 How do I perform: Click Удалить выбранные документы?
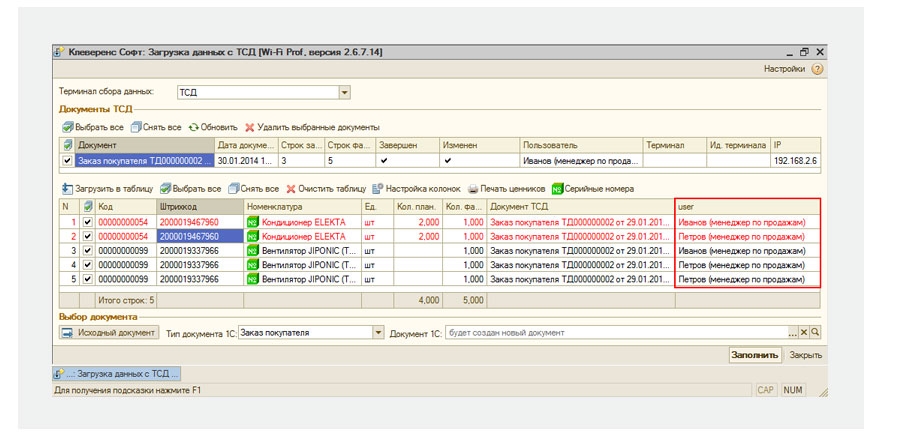(312, 127)
